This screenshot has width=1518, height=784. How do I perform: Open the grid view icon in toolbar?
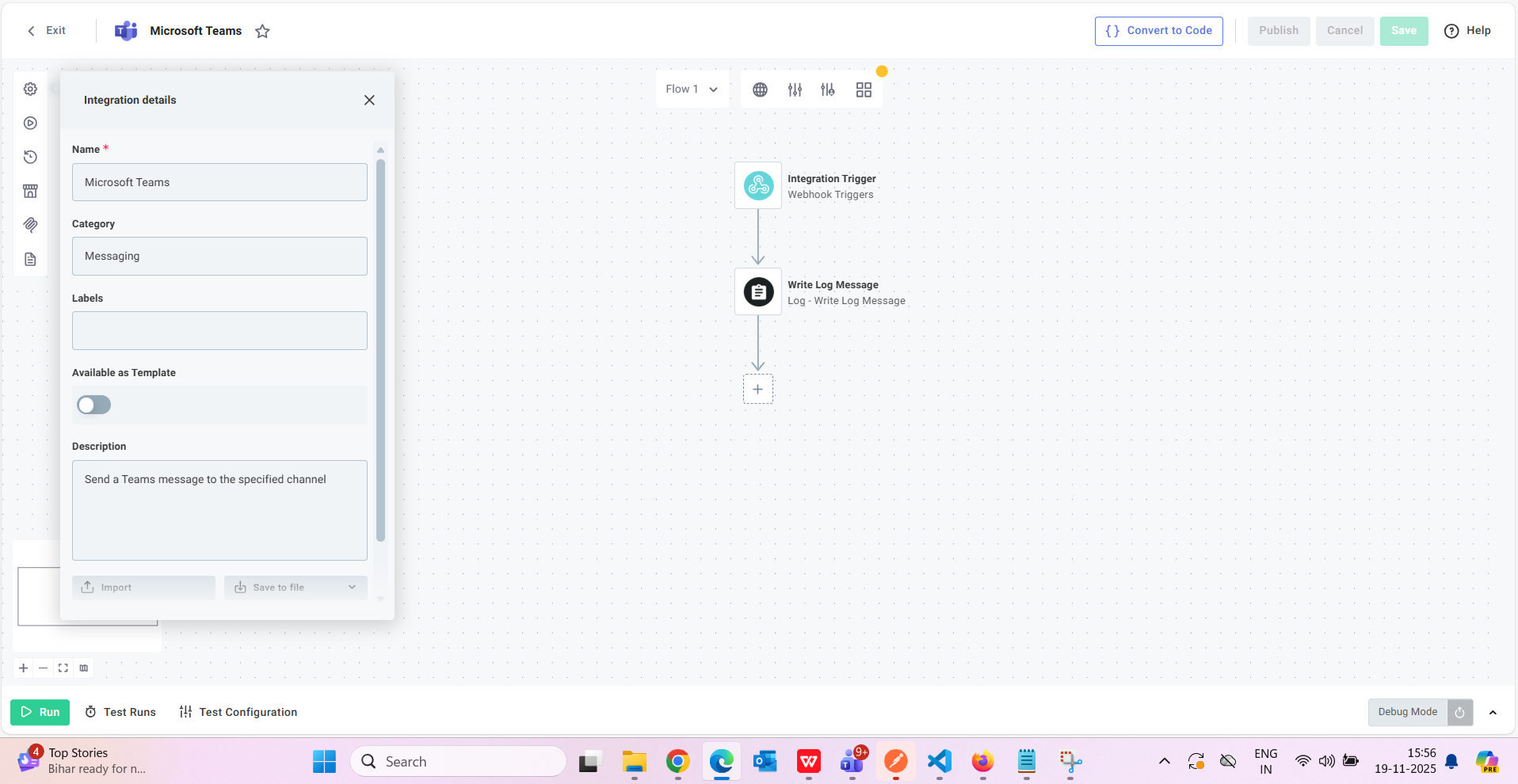pyautogui.click(x=864, y=89)
